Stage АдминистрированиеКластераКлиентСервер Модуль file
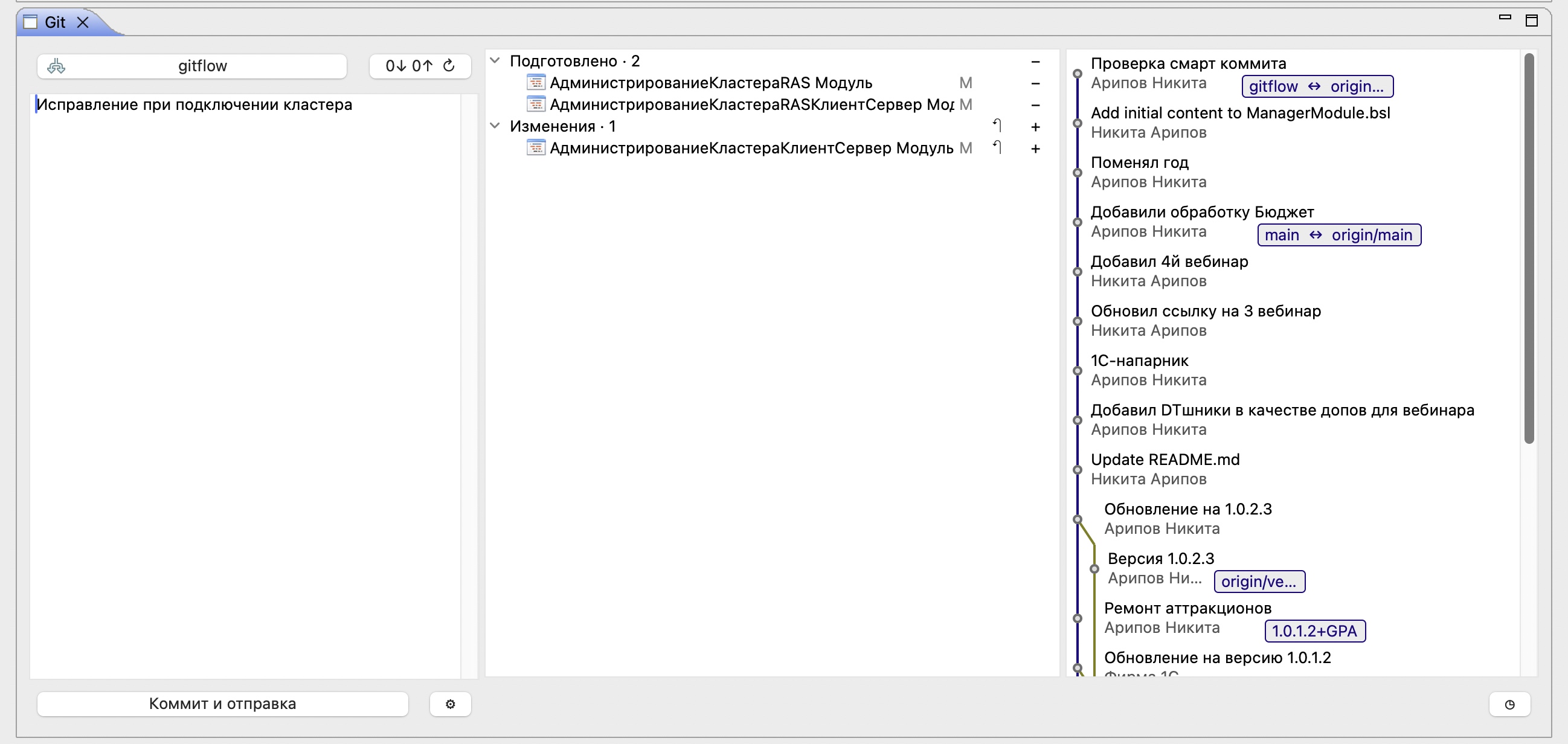The width and height of the screenshot is (1568, 744). coord(1035,149)
